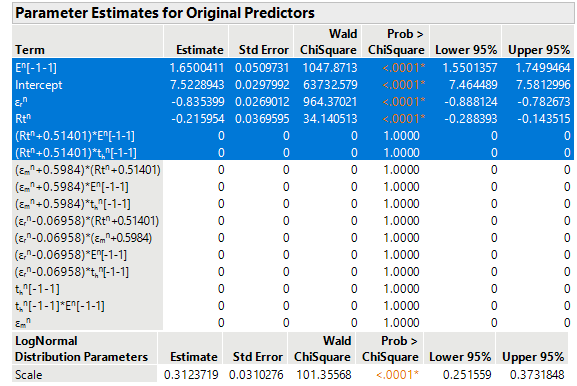Select the (εrⁿ-0.06958)*(εmⁿ+0.5984) term

[x=83, y=238]
